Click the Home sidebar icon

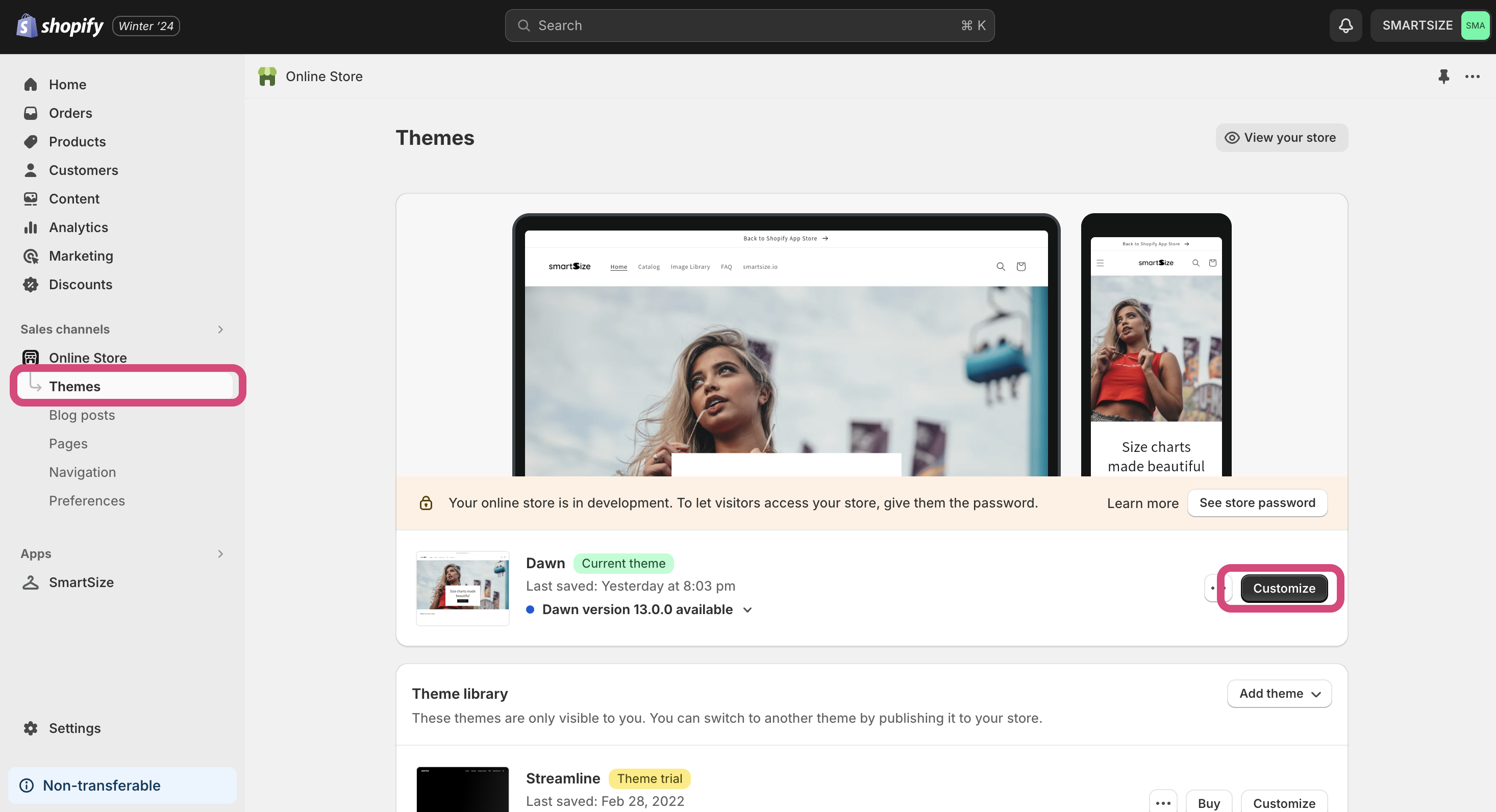click(x=30, y=85)
